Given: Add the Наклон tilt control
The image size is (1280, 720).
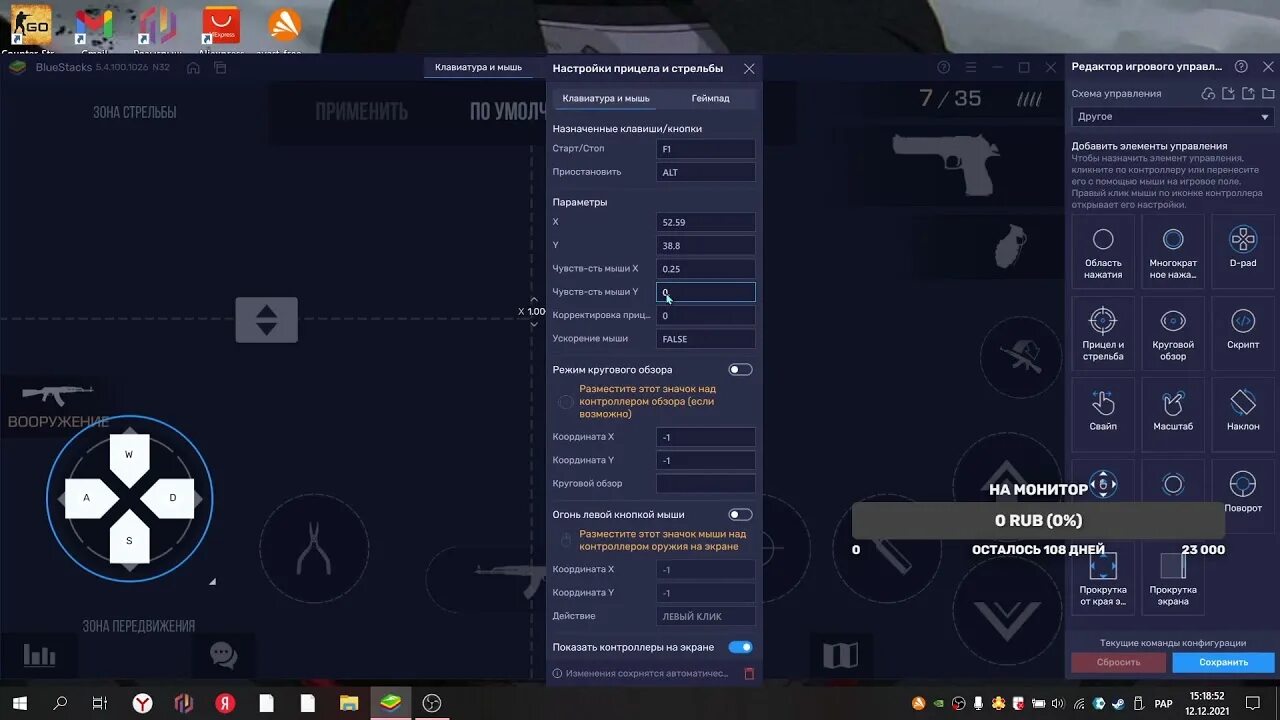Looking at the screenshot, I should tap(1242, 414).
